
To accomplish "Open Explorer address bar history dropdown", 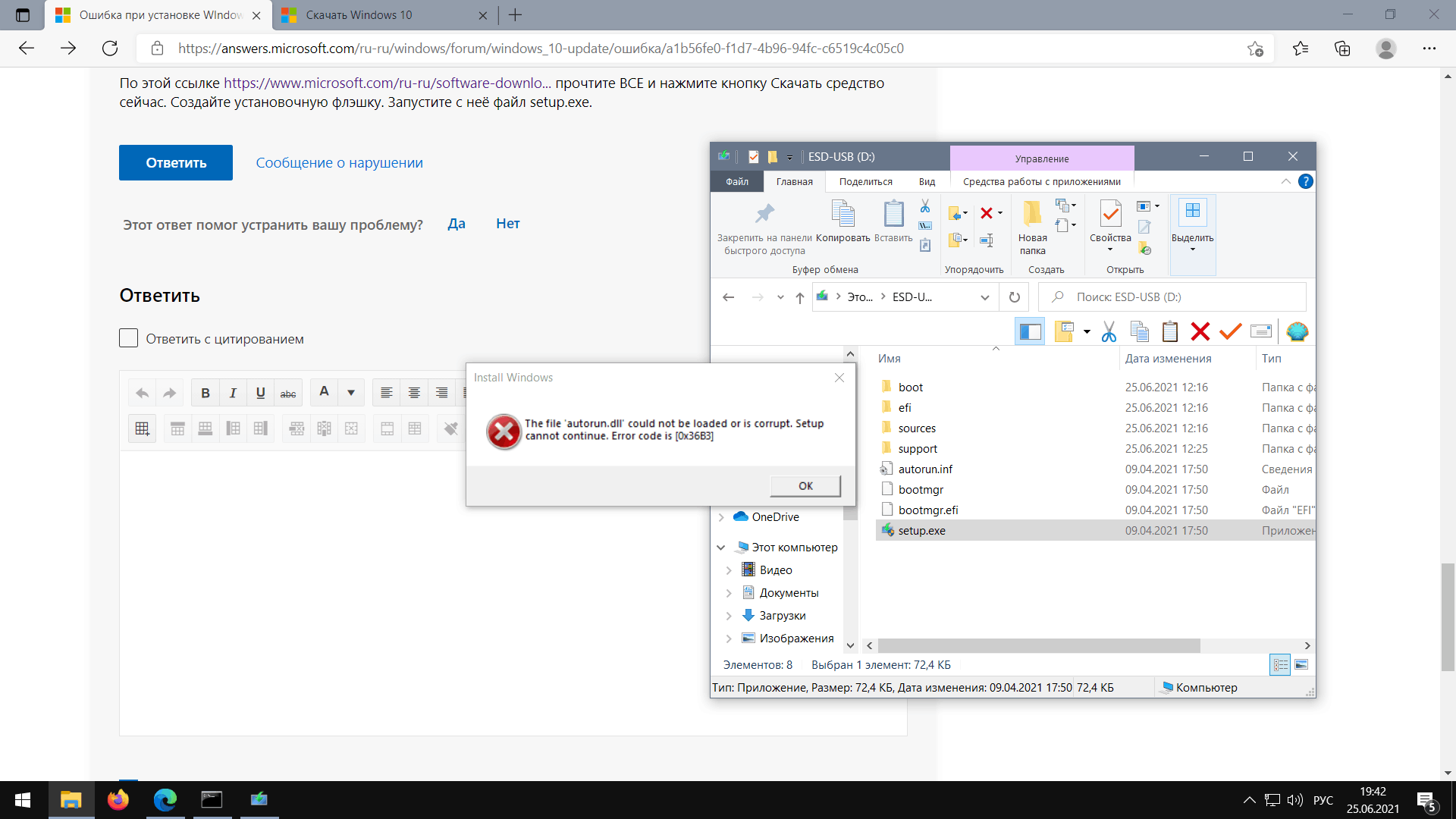I will pyautogui.click(x=984, y=297).
